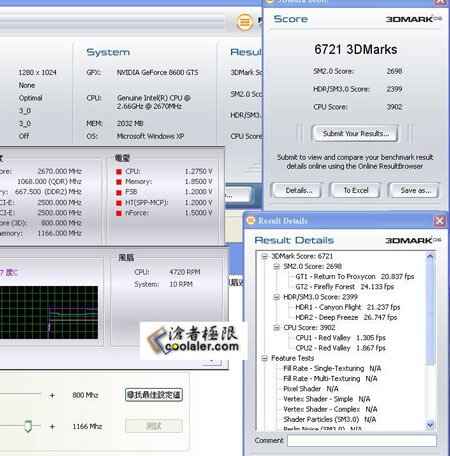Select Fill Rate - Multi-Texturing row
The width and height of the screenshot is (450, 456).
[x=330, y=379]
